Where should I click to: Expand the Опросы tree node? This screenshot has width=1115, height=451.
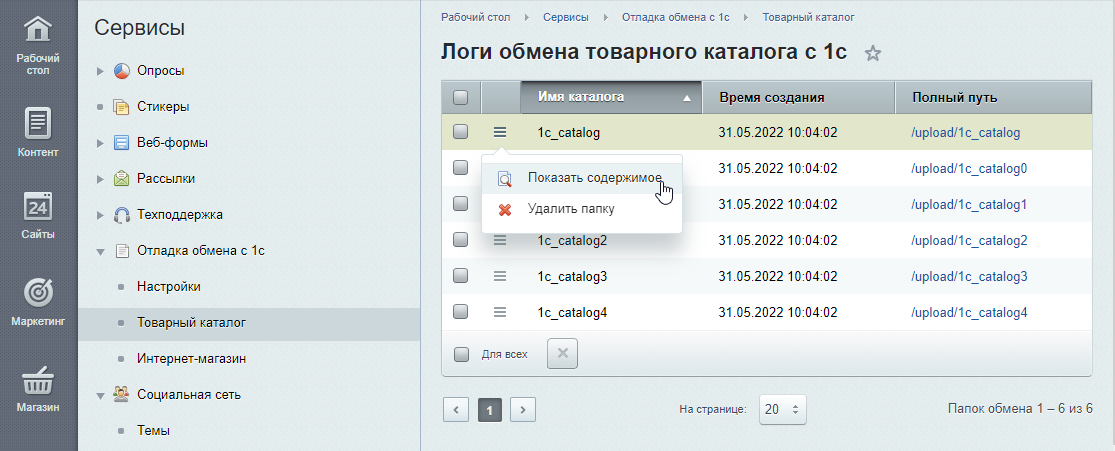coord(100,71)
